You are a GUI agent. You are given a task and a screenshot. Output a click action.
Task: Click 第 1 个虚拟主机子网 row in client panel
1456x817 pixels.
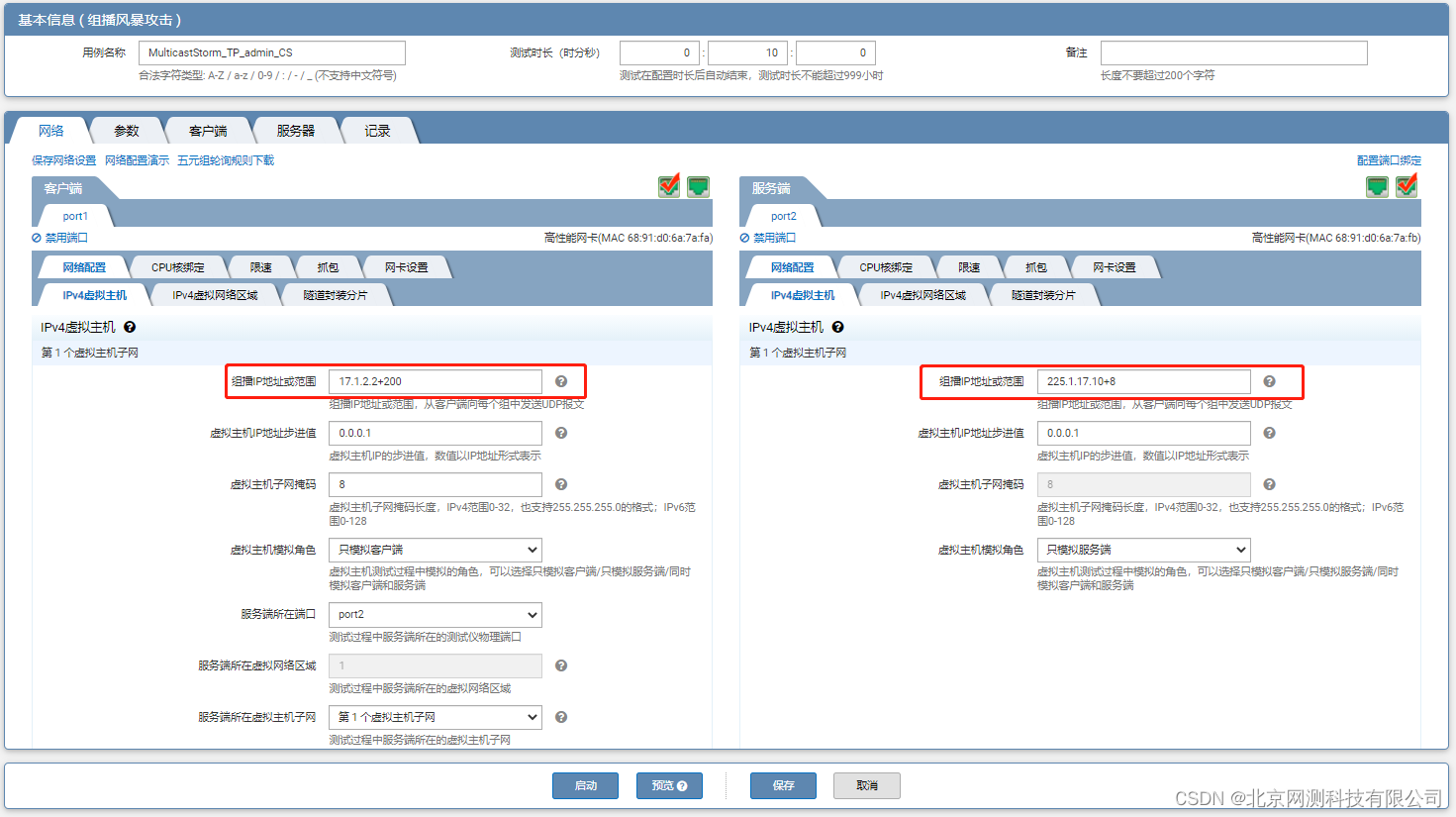click(x=372, y=353)
